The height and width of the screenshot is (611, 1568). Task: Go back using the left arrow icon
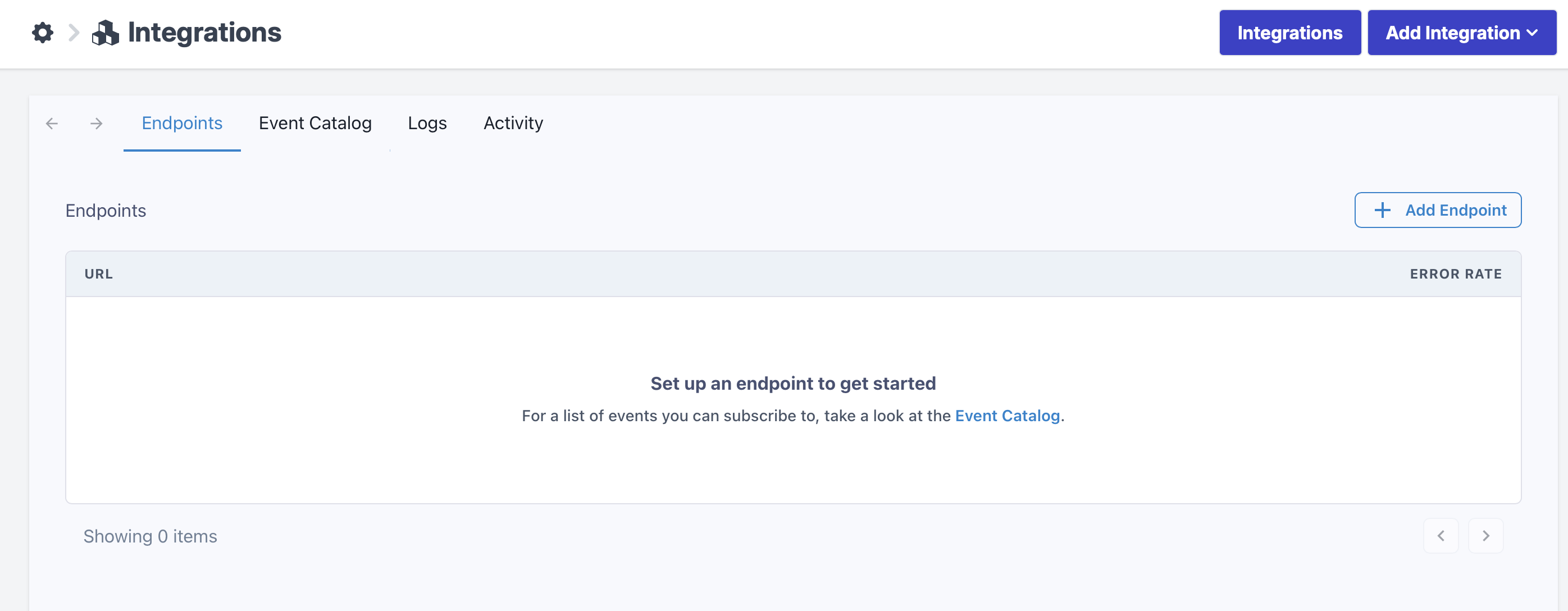(52, 124)
